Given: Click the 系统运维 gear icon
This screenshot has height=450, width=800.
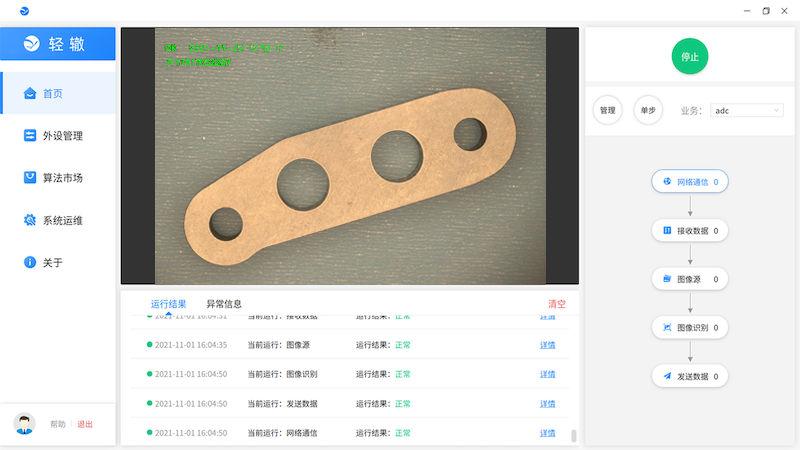Looking at the screenshot, I should (x=30, y=220).
